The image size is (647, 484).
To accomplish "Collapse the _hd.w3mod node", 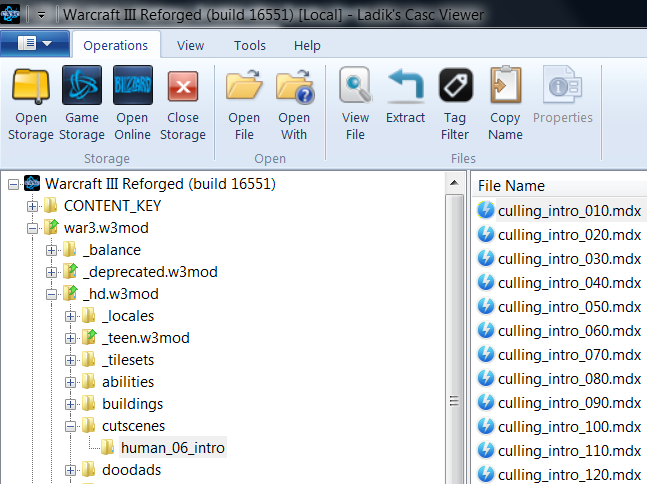I will [x=52, y=294].
